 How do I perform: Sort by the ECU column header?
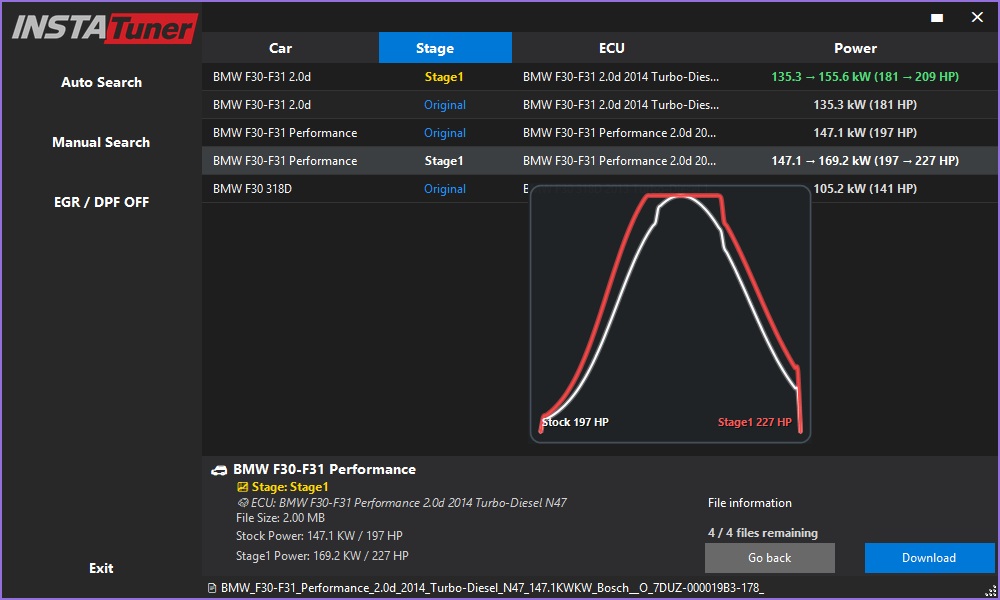611,48
